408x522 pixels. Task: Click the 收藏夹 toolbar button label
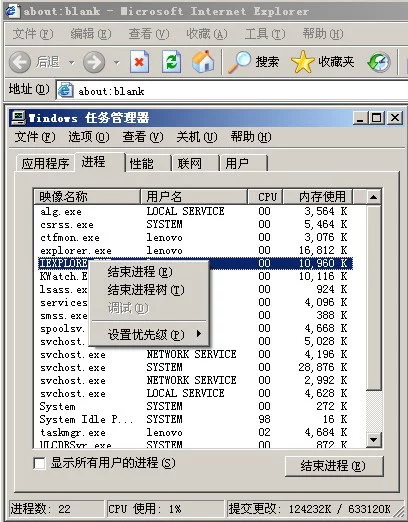336,62
